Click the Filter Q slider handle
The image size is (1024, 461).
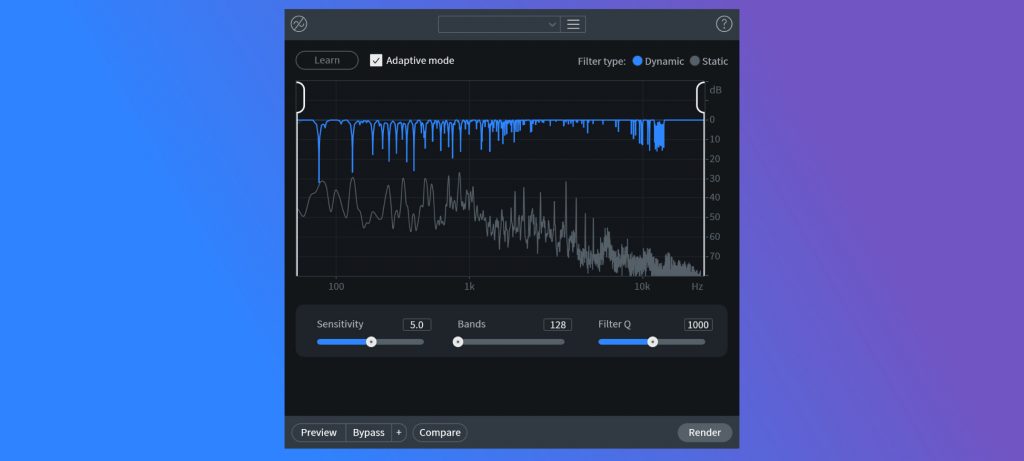(x=652, y=342)
